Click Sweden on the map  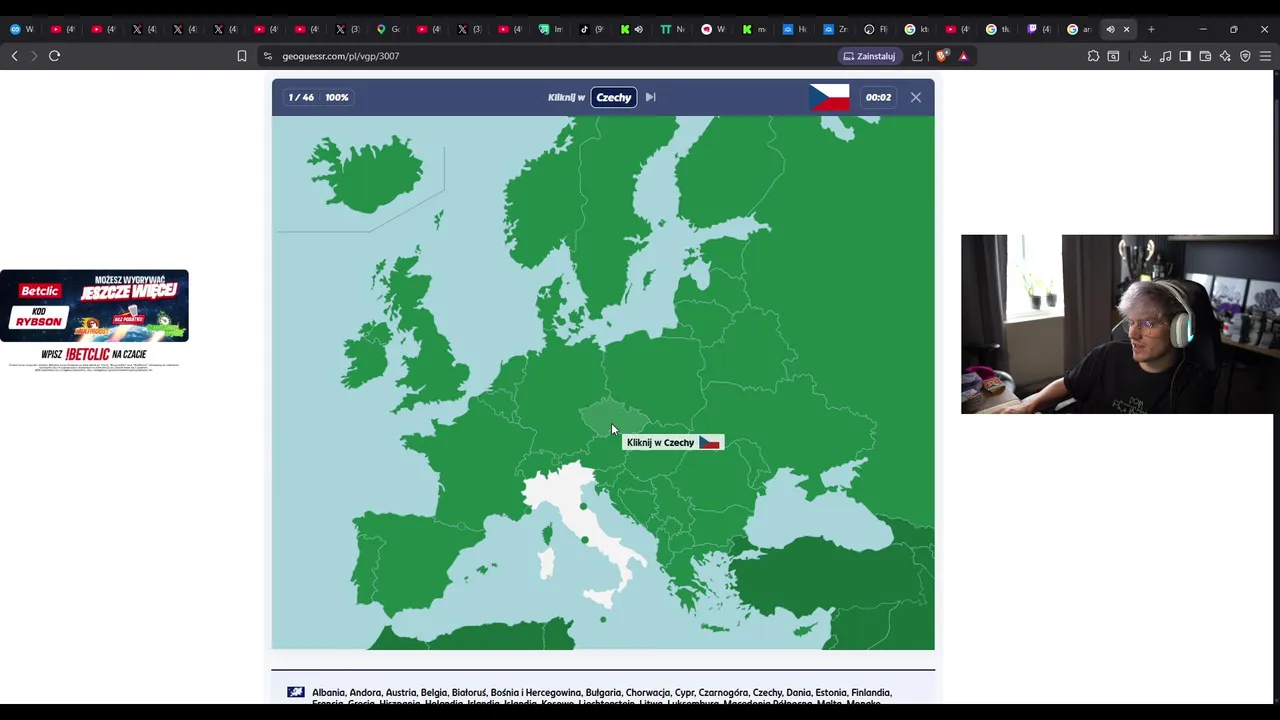coord(610,220)
